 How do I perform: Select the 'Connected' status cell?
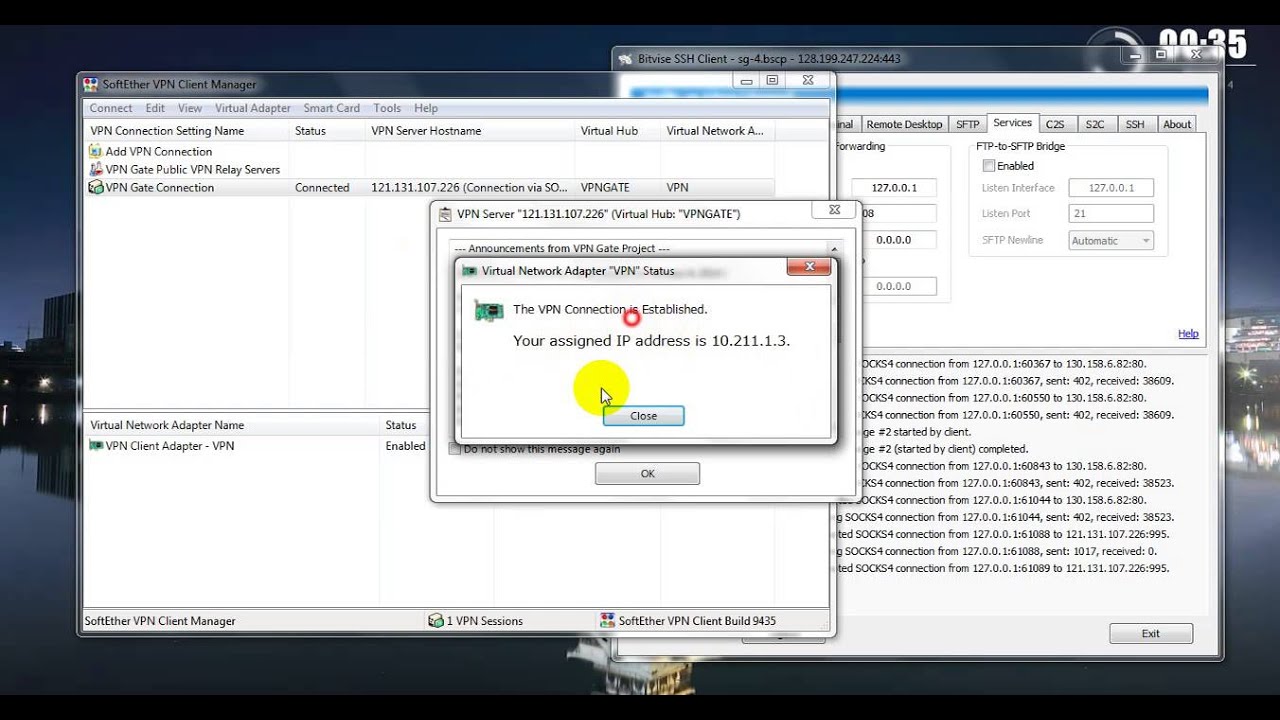(322, 188)
